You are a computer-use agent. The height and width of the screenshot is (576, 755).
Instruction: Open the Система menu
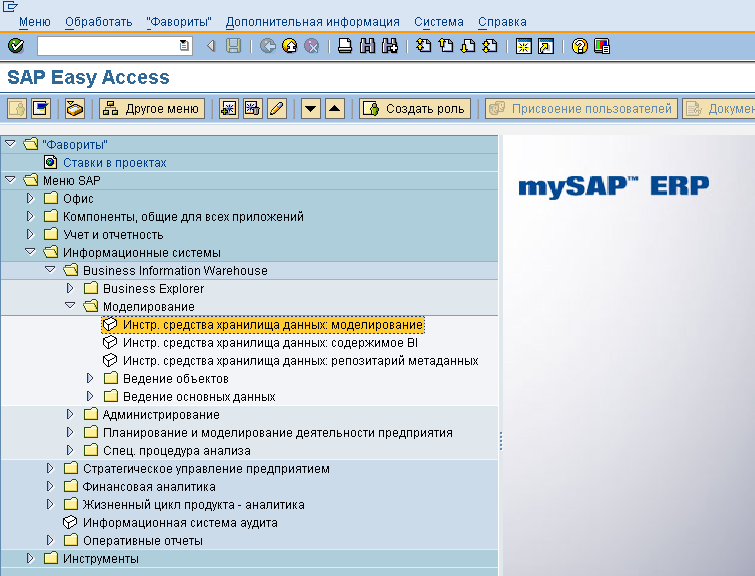click(439, 22)
